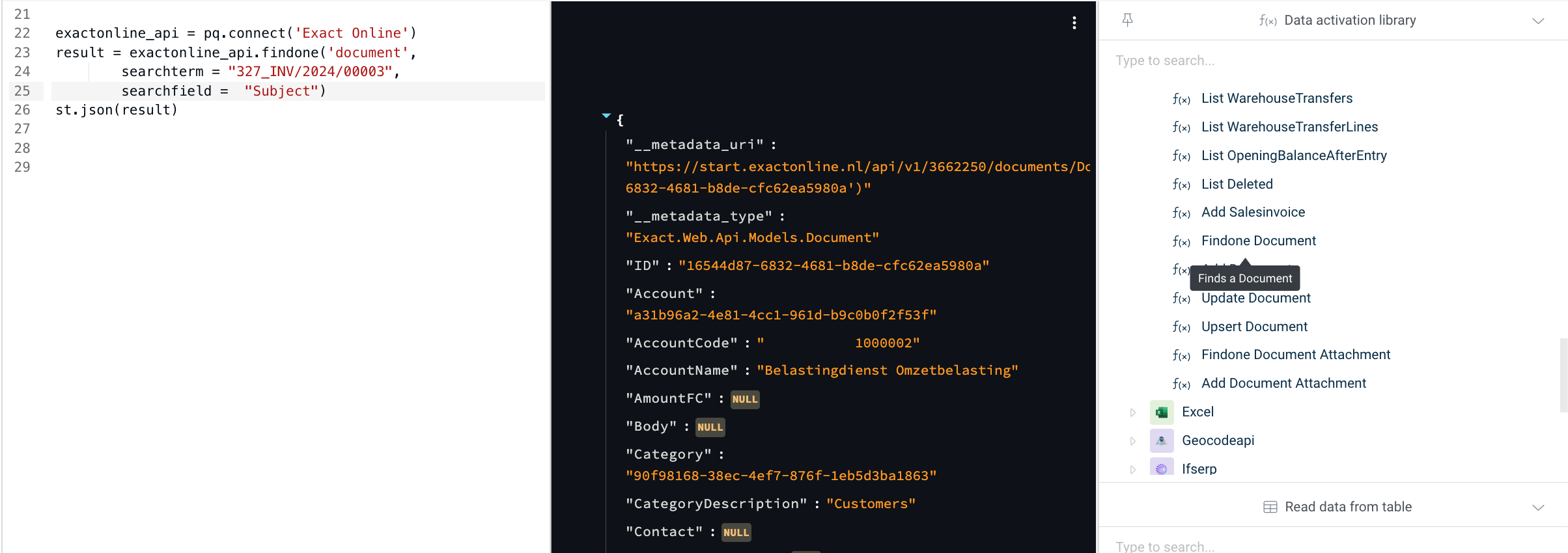Click the Geocodeapi connector icon
The width and height of the screenshot is (1568, 553).
coord(1162,441)
